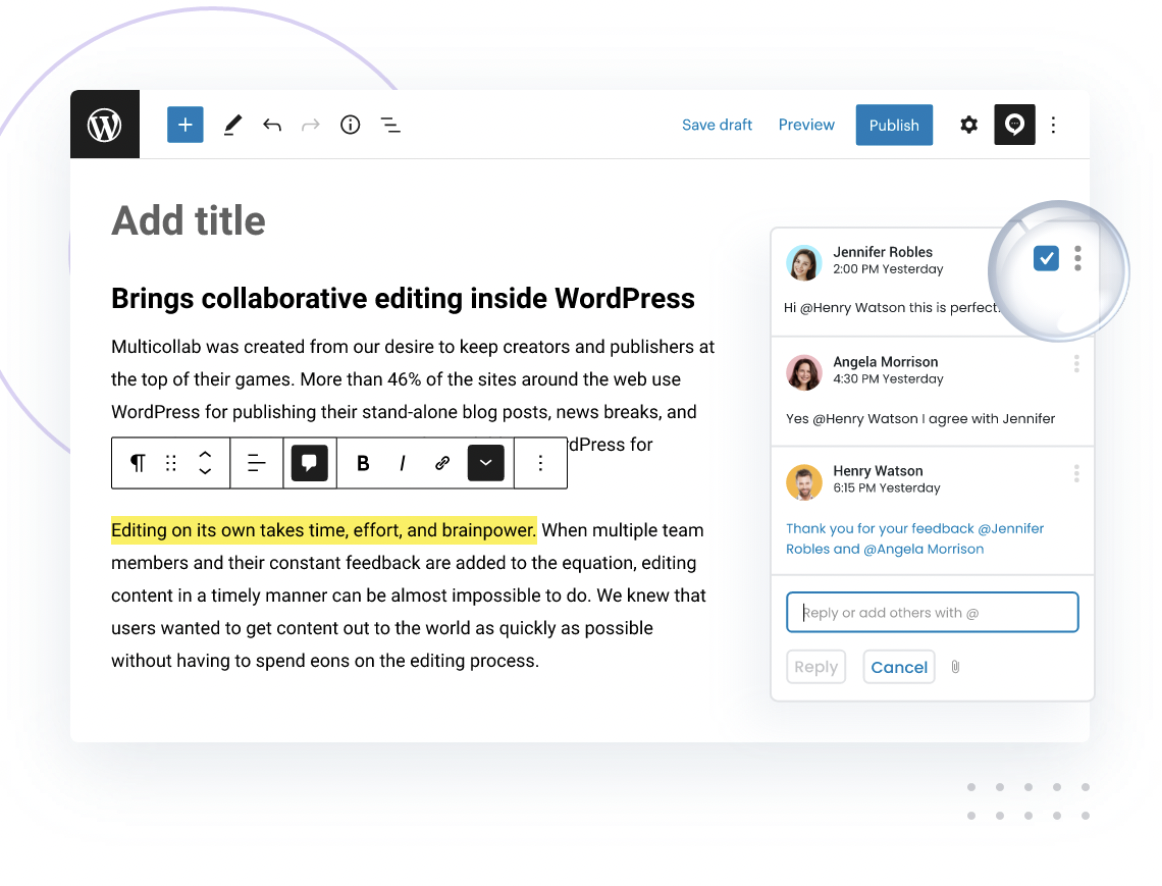Insert a link
The image size is (1162, 886).
pyautogui.click(x=442, y=463)
